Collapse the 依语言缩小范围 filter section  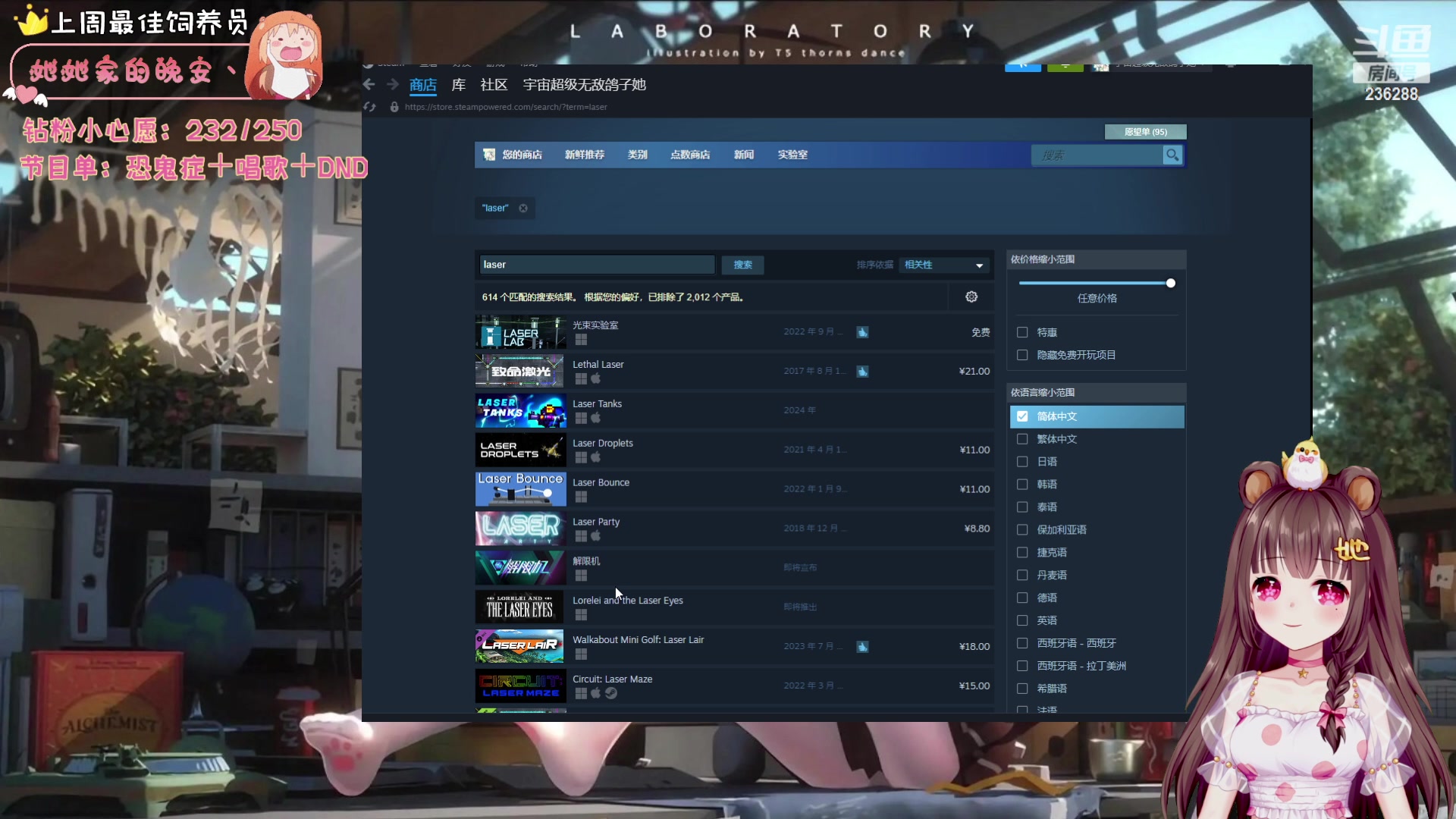(1096, 393)
